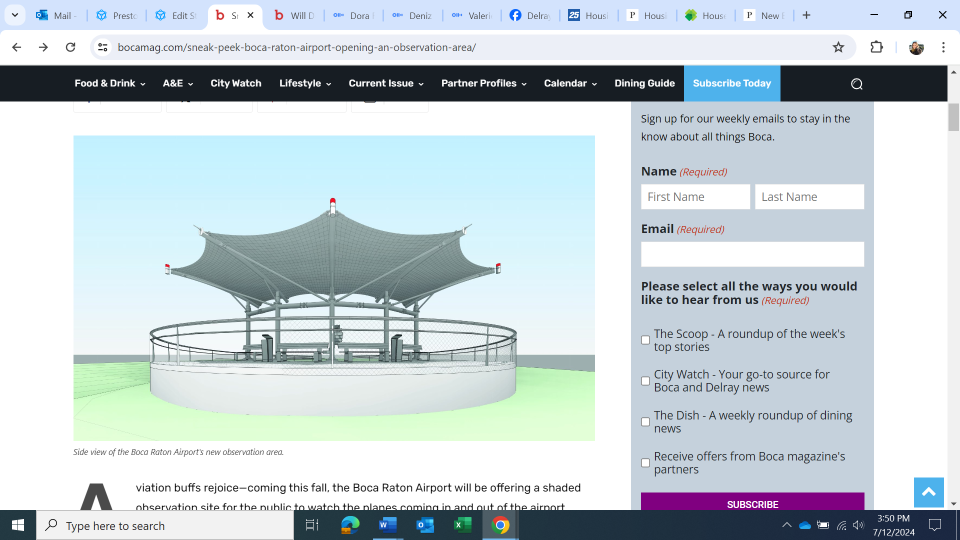960x540 pixels.
Task: Expand the Partner Profiles menu
Action: click(x=484, y=83)
